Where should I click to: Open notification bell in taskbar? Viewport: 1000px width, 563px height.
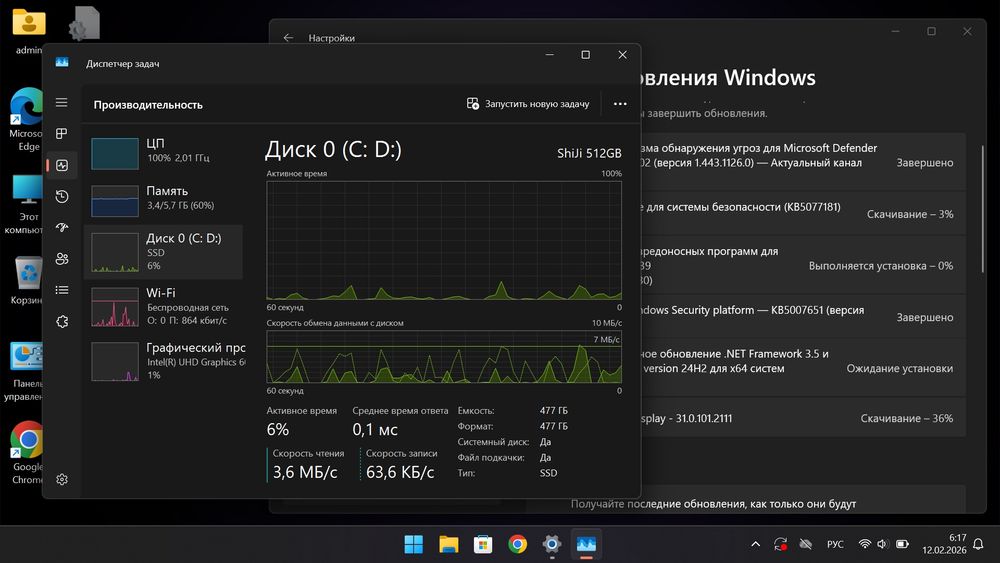pos(978,545)
